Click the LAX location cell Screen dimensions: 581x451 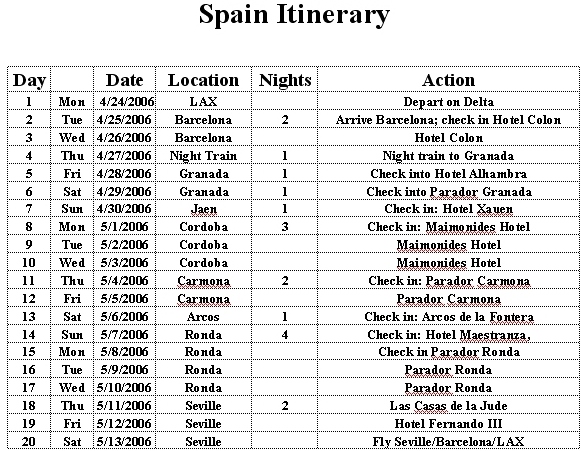click(203, 102)
